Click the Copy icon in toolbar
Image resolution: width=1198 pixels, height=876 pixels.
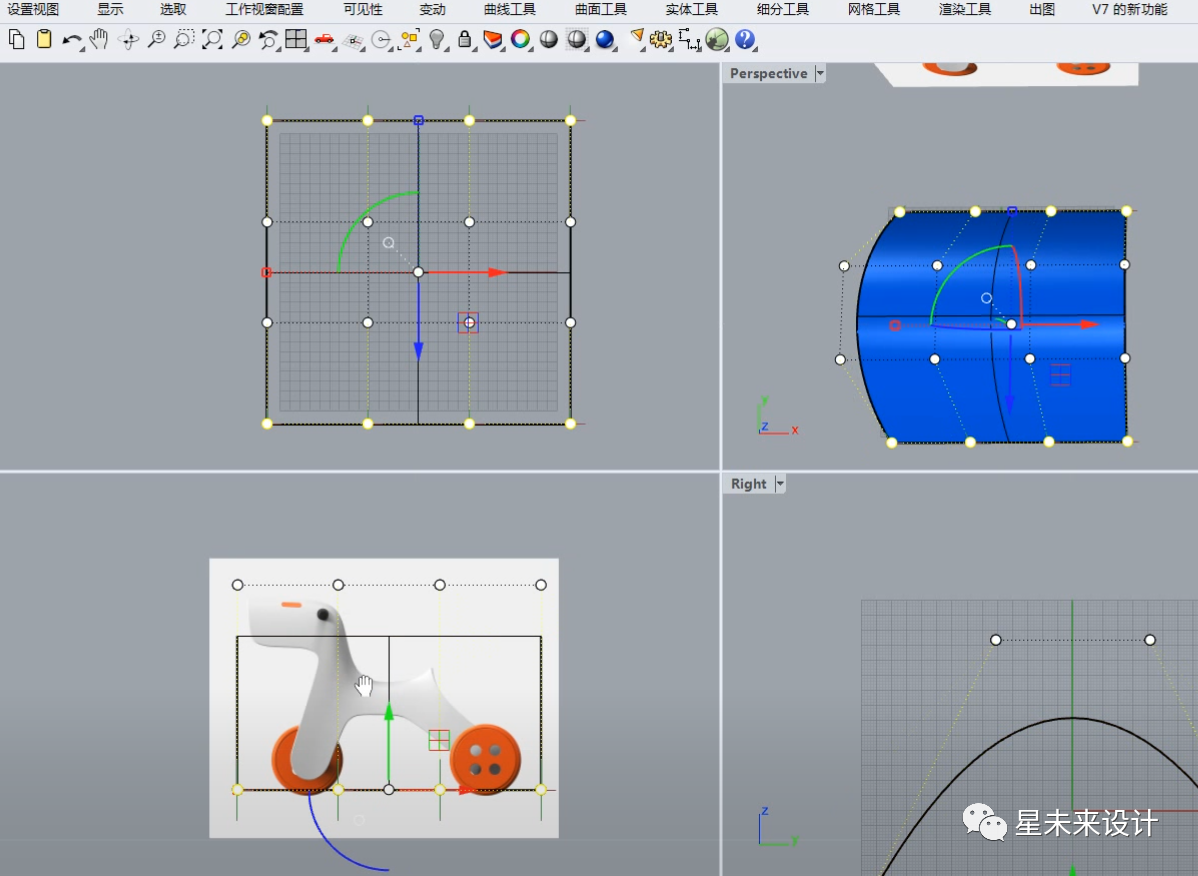tap(16, 39)
